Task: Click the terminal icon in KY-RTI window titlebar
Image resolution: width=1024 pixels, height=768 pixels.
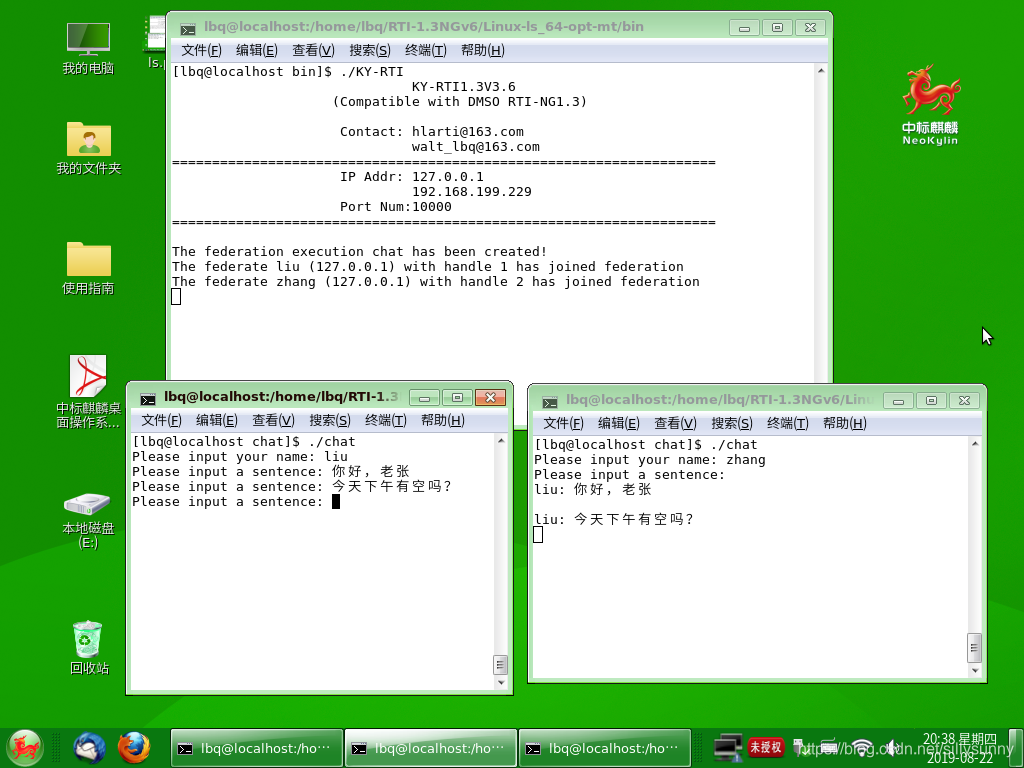Action: [188, 28]
